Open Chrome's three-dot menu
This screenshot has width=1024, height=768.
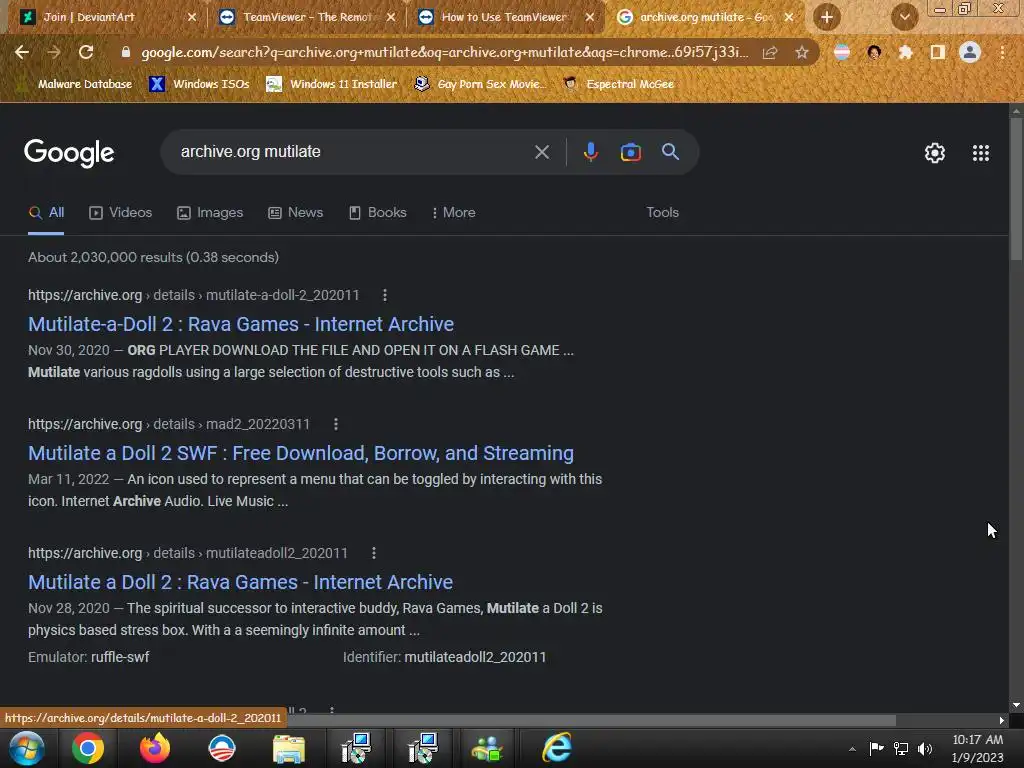(1002, 52)
